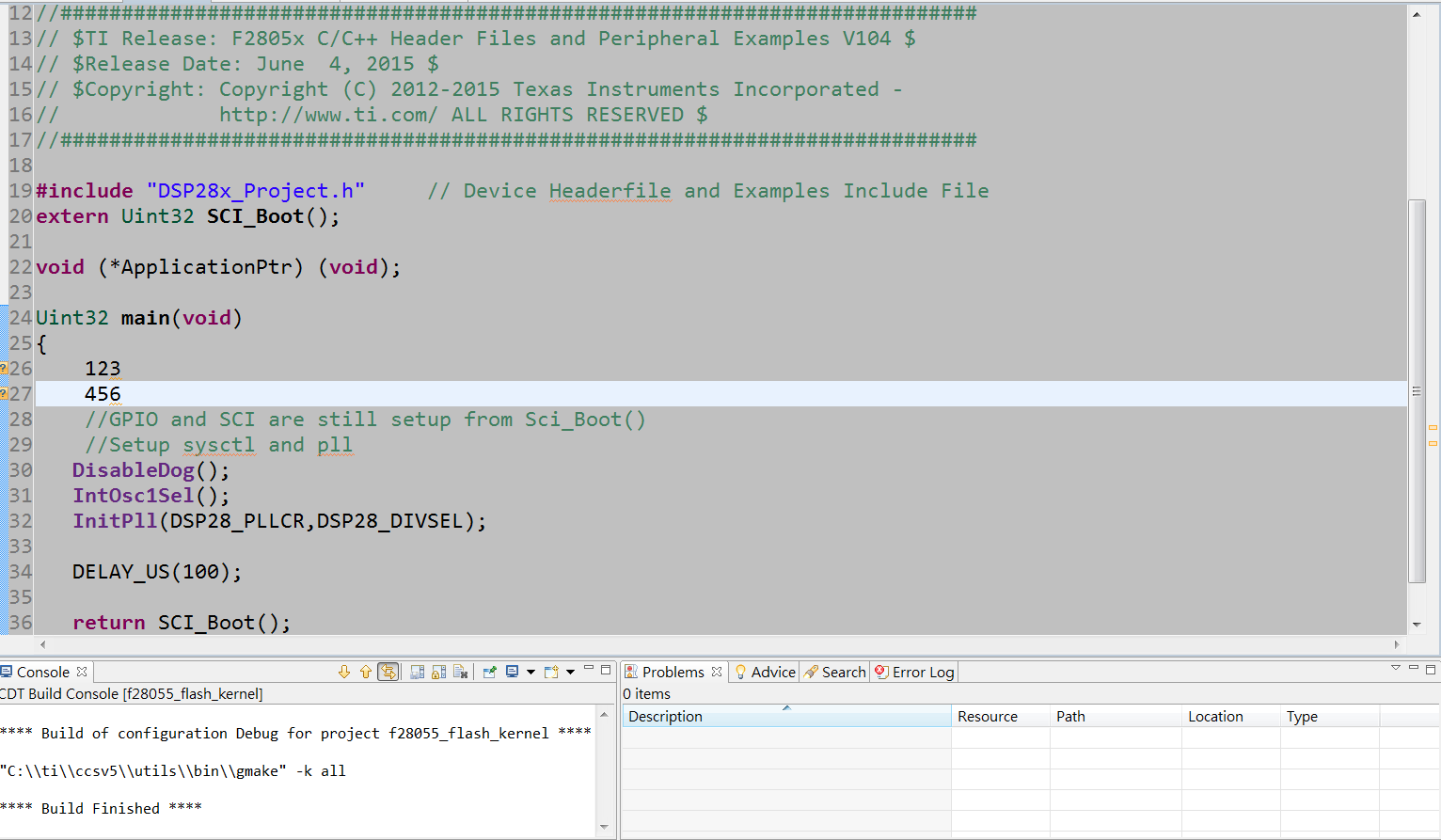Click the Open Console icon

click(x=551, y=672)
